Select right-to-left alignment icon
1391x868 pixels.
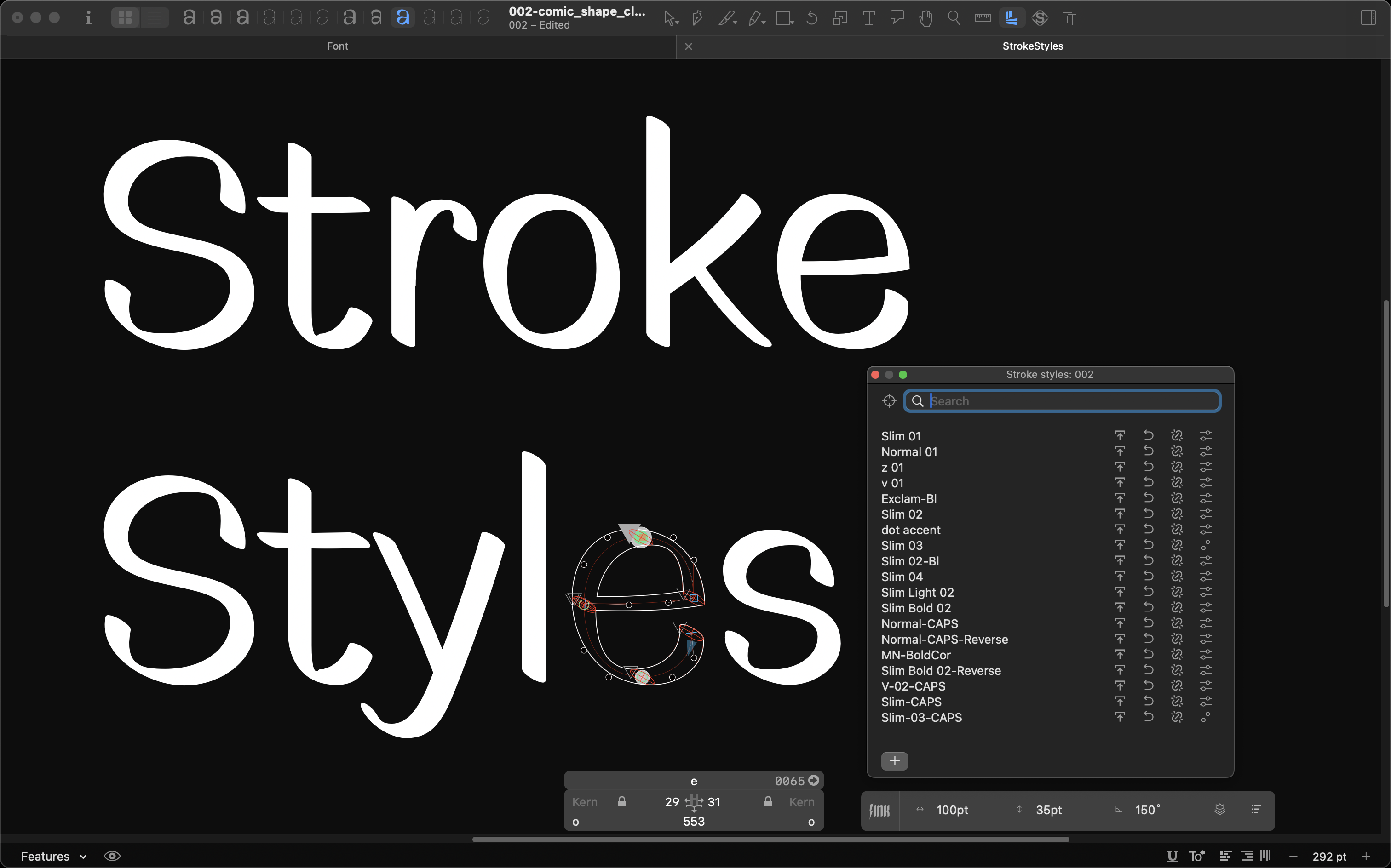[x=1247, y=856]
